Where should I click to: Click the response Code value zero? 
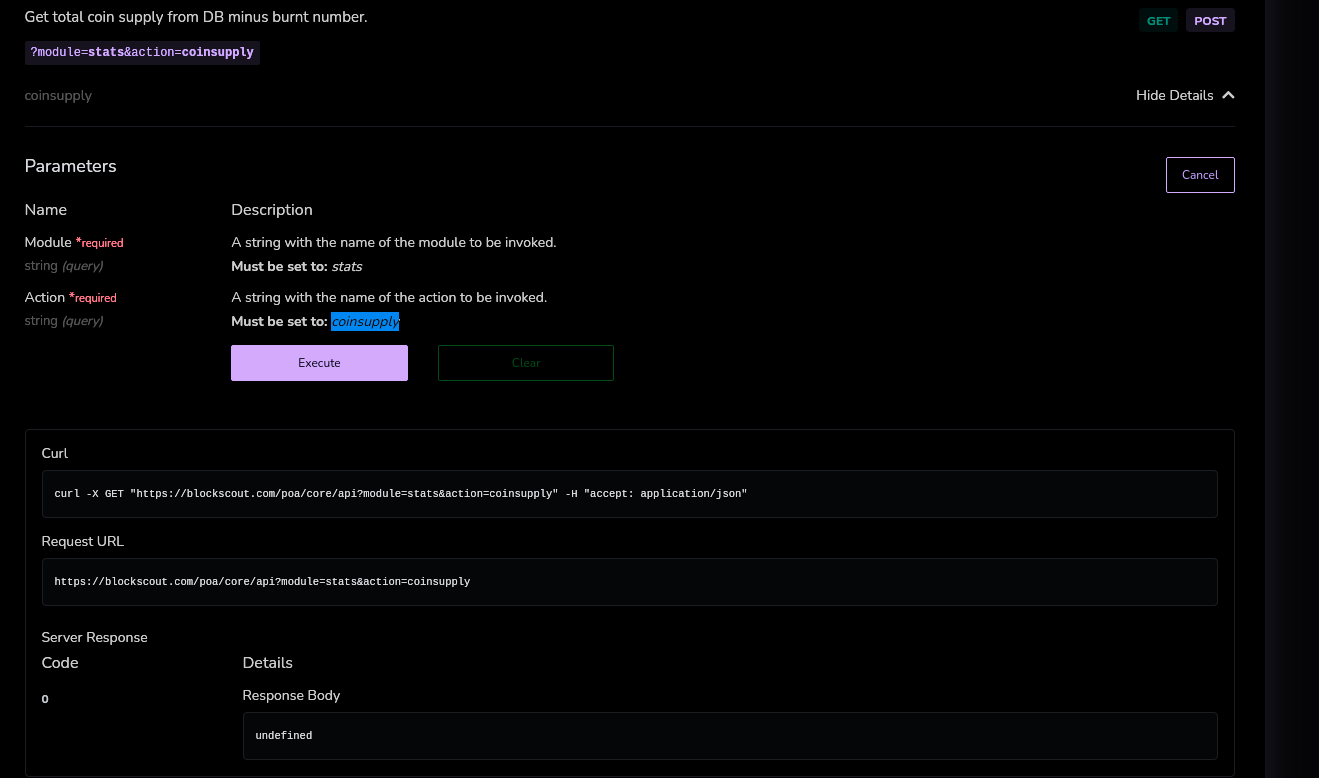[x=44, y=698]
